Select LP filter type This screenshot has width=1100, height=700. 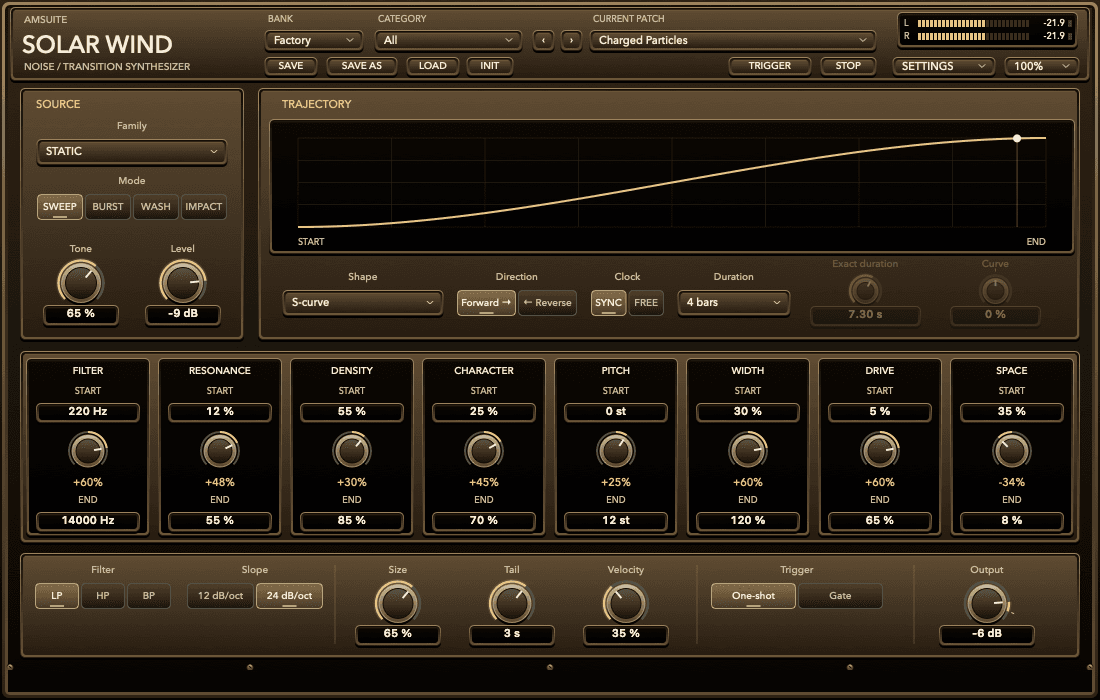pos(57,595)
